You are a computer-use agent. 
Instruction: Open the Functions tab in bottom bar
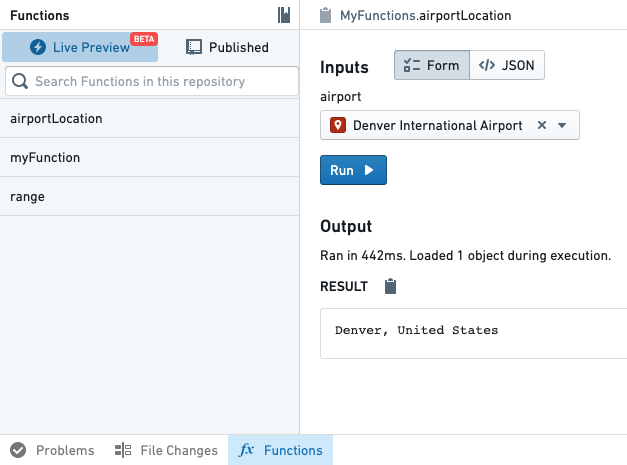click(280, 450)
